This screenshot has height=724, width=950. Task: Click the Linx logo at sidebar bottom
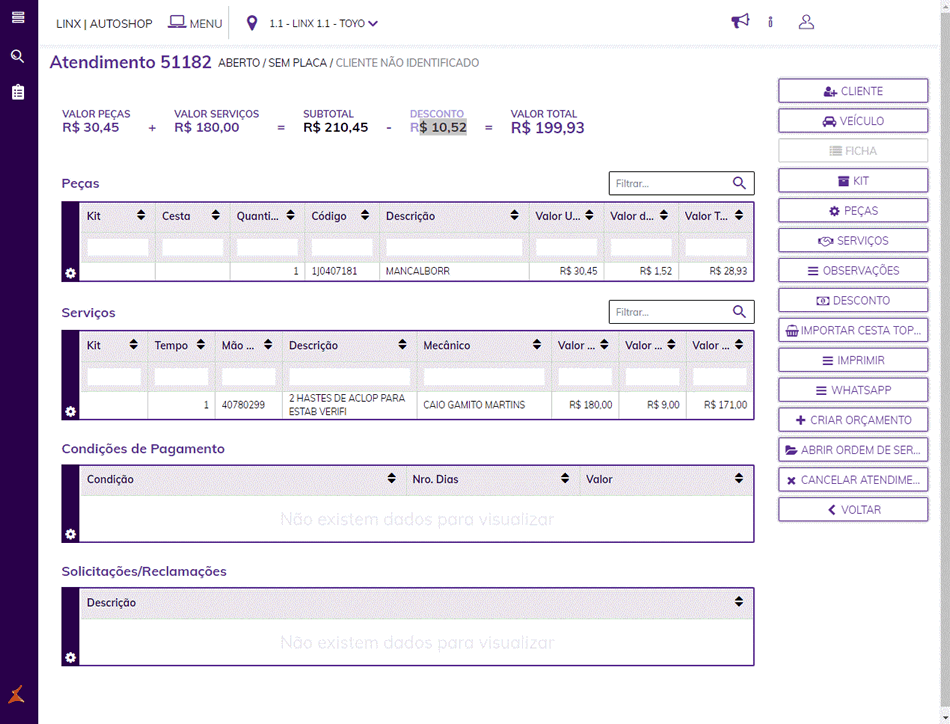coord(17,695)
